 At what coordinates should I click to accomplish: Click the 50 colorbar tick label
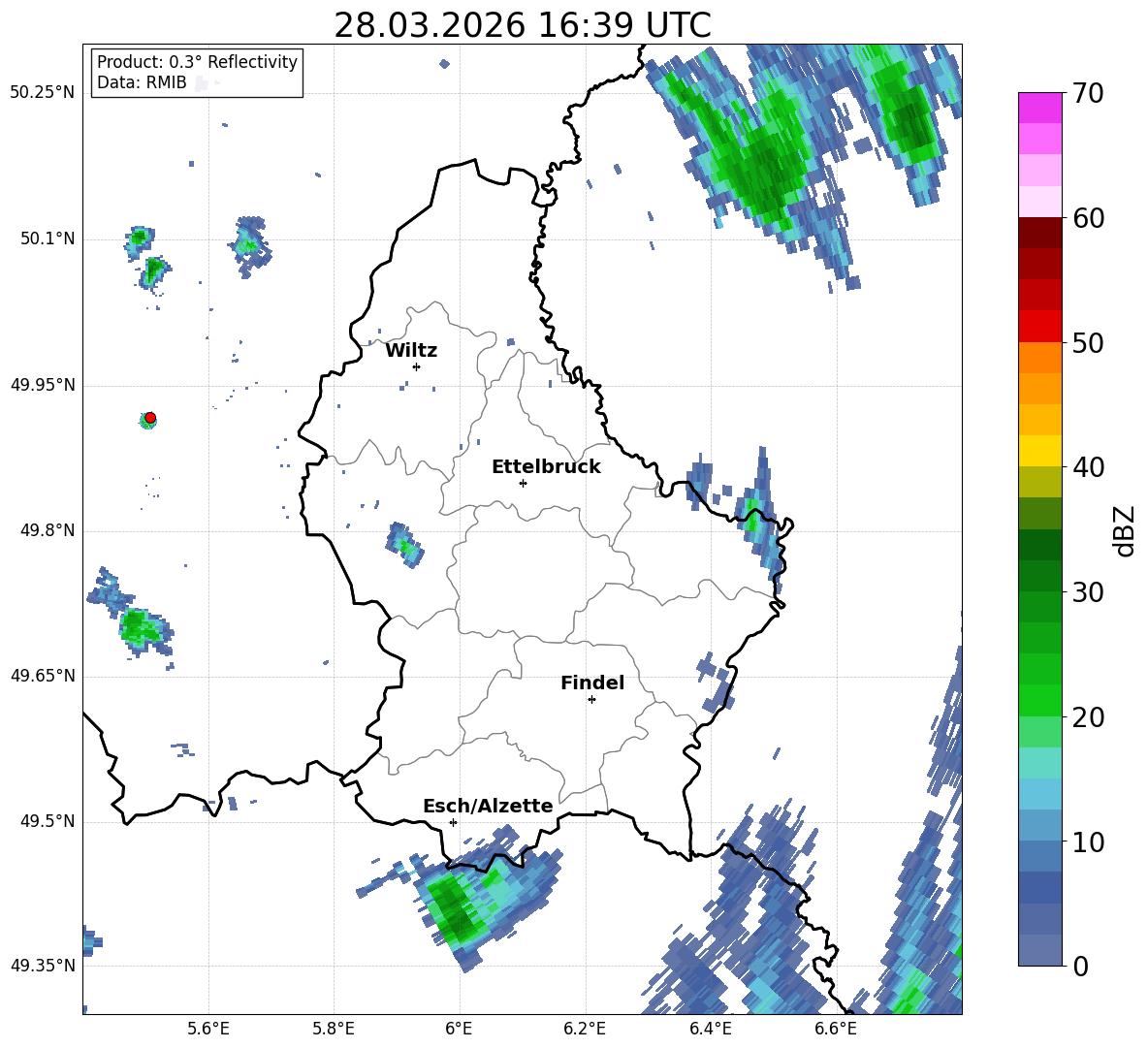click(1087, 343)
